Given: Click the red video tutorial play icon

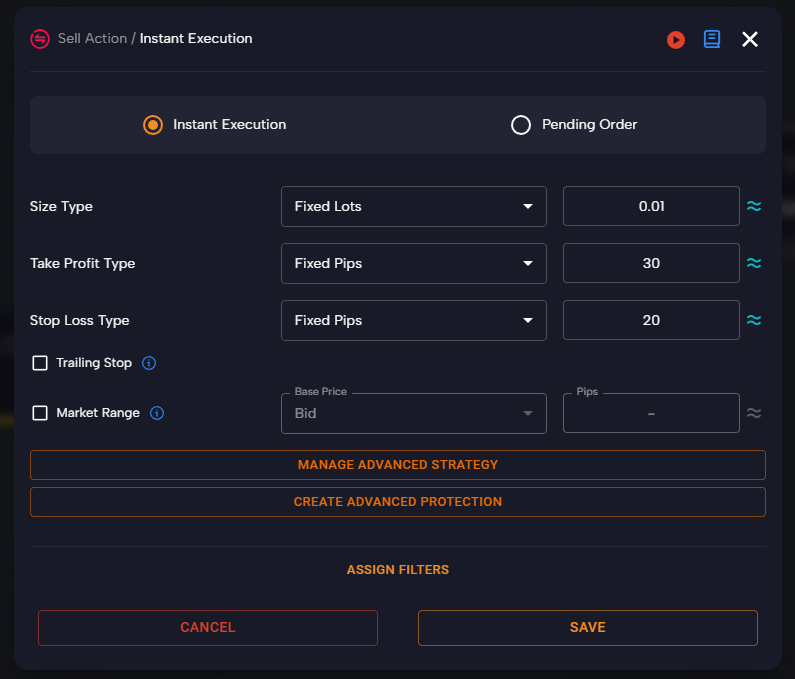Looking at the screenshot, I should (676, 39).
